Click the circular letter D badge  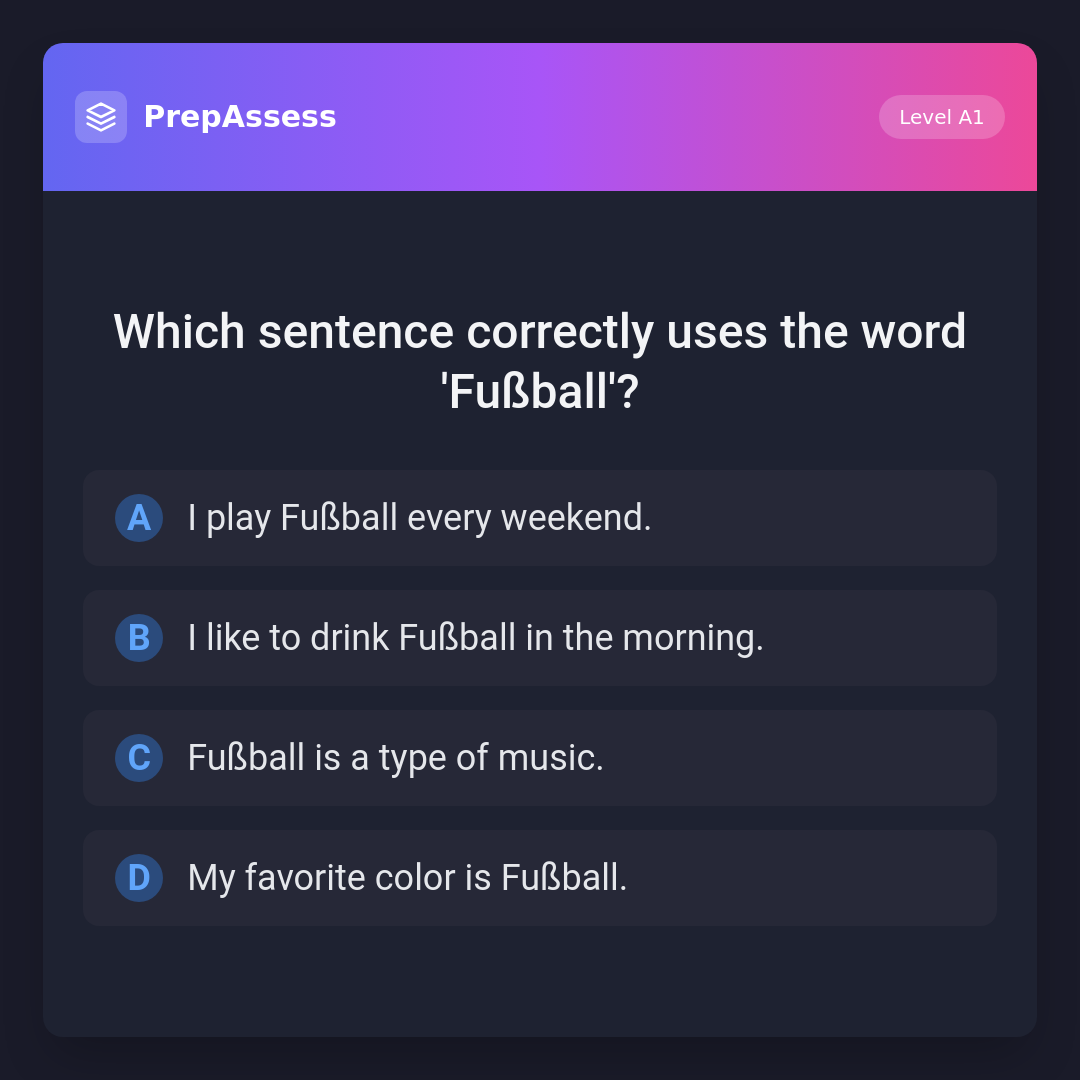coord(139,878)
